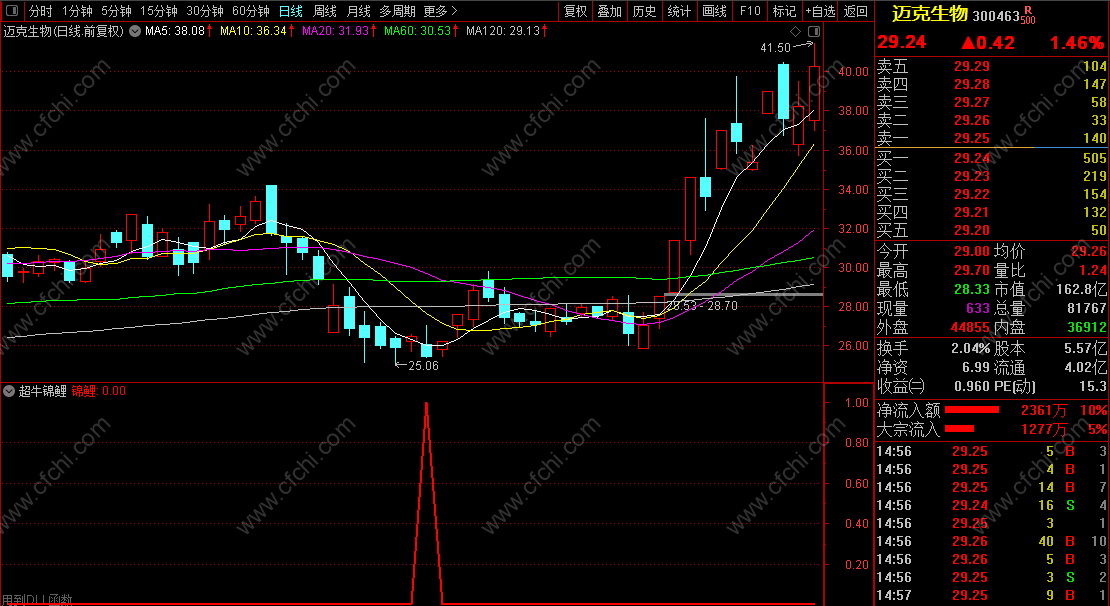Switch to 月线 monthly chart
Viewport: 1110px width, 606px height.
click(359, 11)
